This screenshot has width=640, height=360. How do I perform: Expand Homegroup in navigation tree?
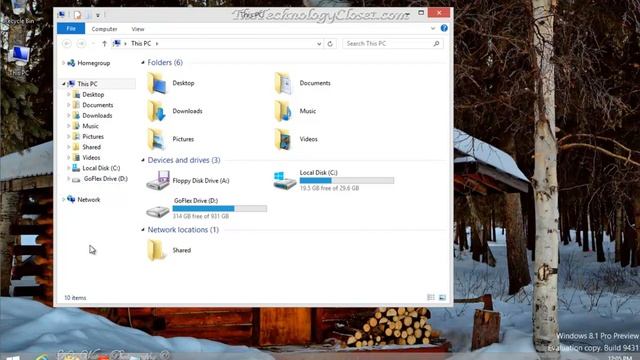point(64,63)
